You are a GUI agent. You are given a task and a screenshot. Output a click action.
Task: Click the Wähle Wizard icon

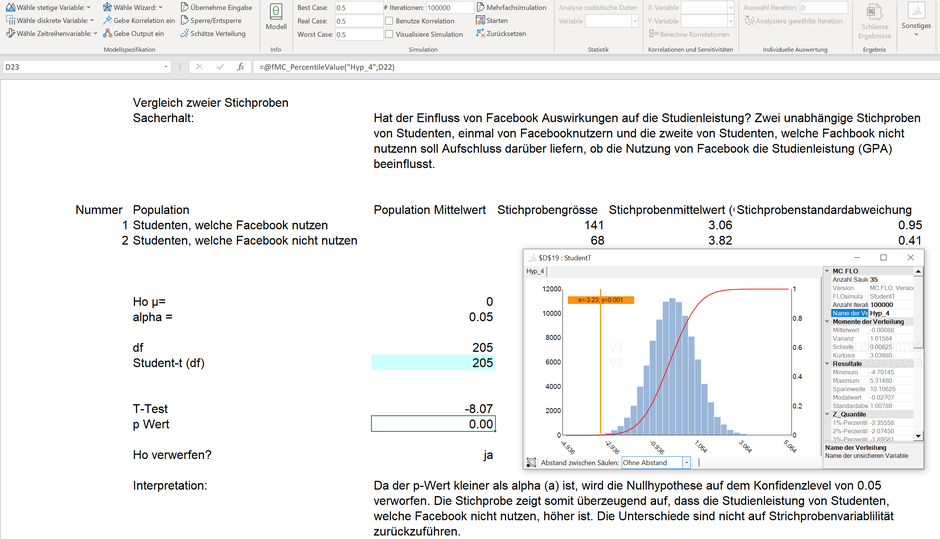pos(107,7)
